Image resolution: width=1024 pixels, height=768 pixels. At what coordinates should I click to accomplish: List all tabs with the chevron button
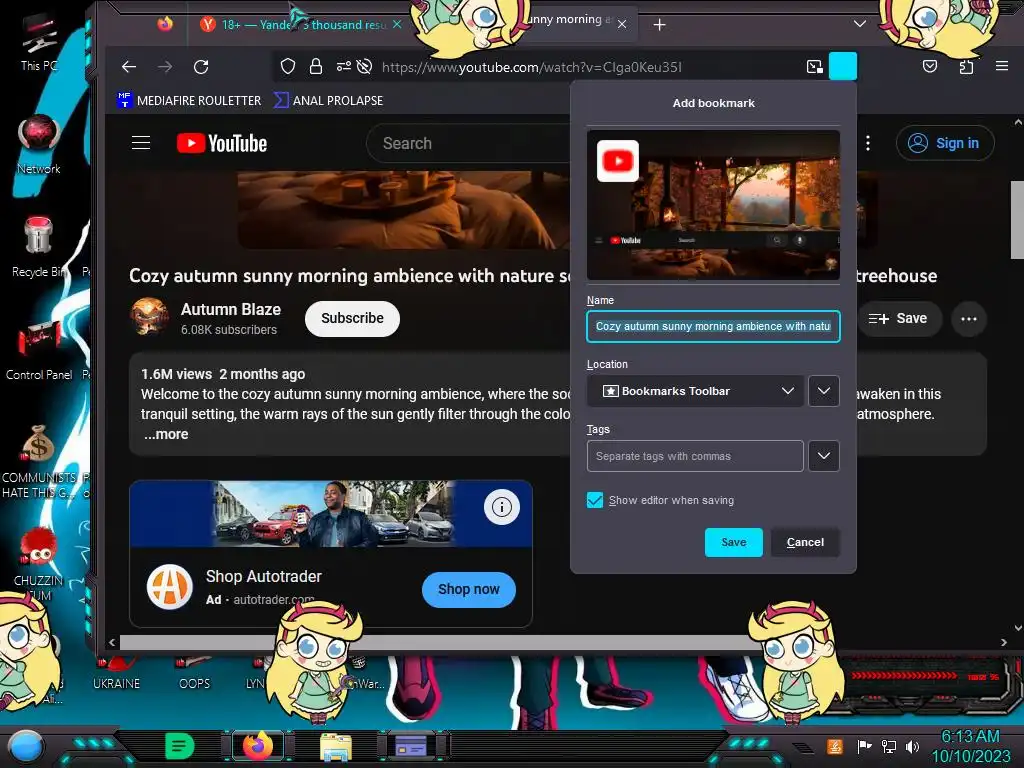860,24
